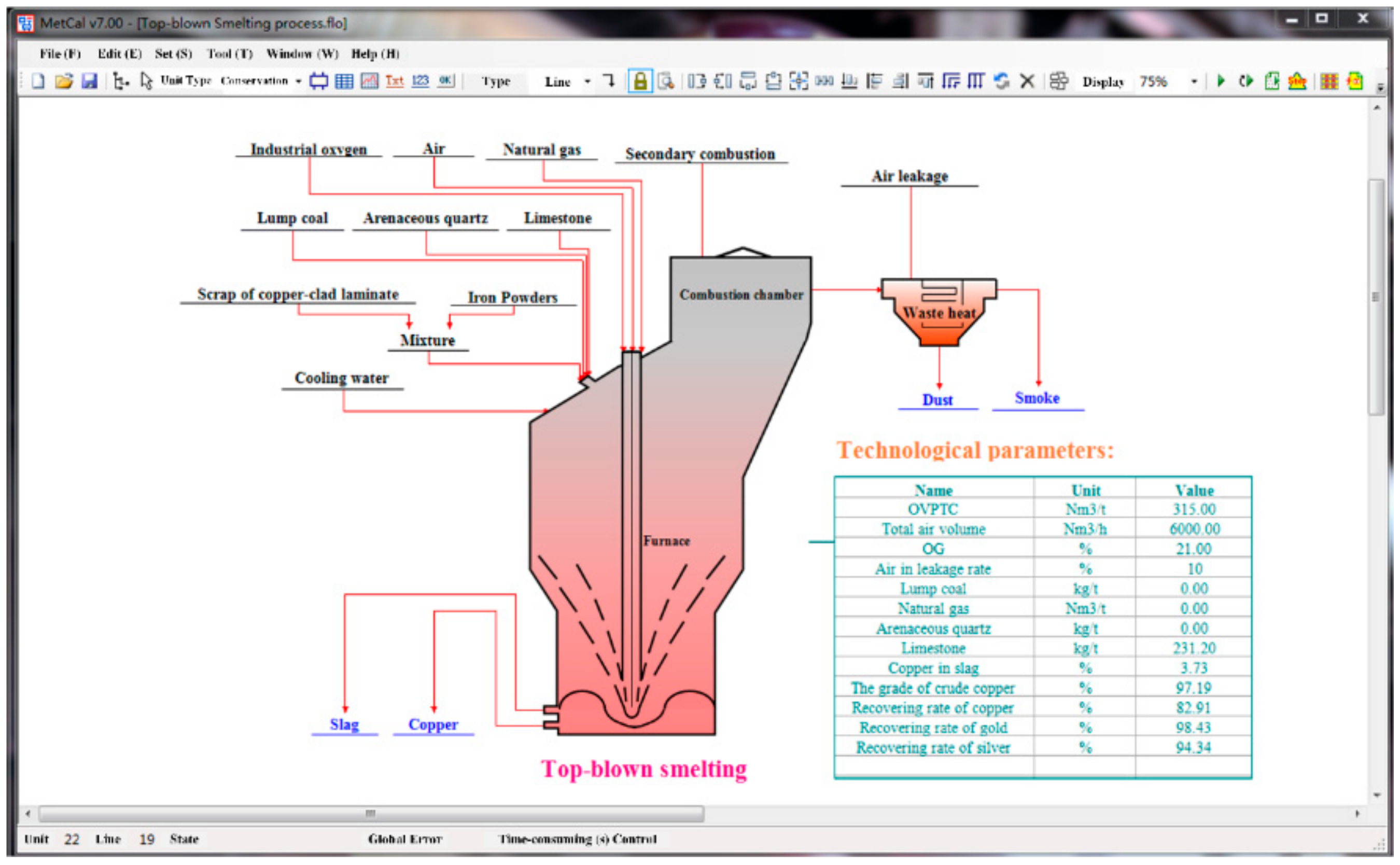Image resolution: width=1400 pixels, height=865 pixels.
Task: Open the Unit Type Conservation dropdown
Action: point(298,81)
